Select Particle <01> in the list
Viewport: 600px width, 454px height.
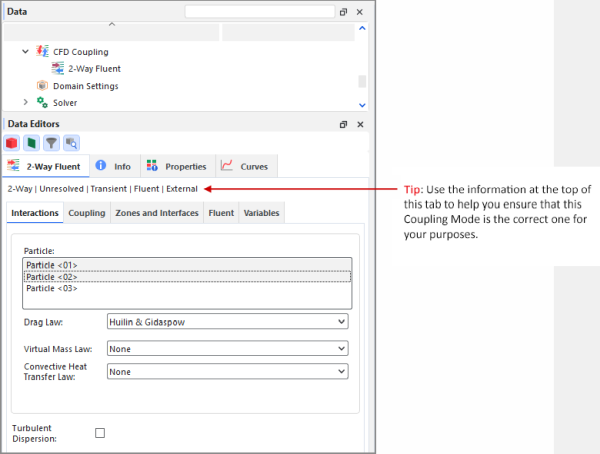point(187,265)
